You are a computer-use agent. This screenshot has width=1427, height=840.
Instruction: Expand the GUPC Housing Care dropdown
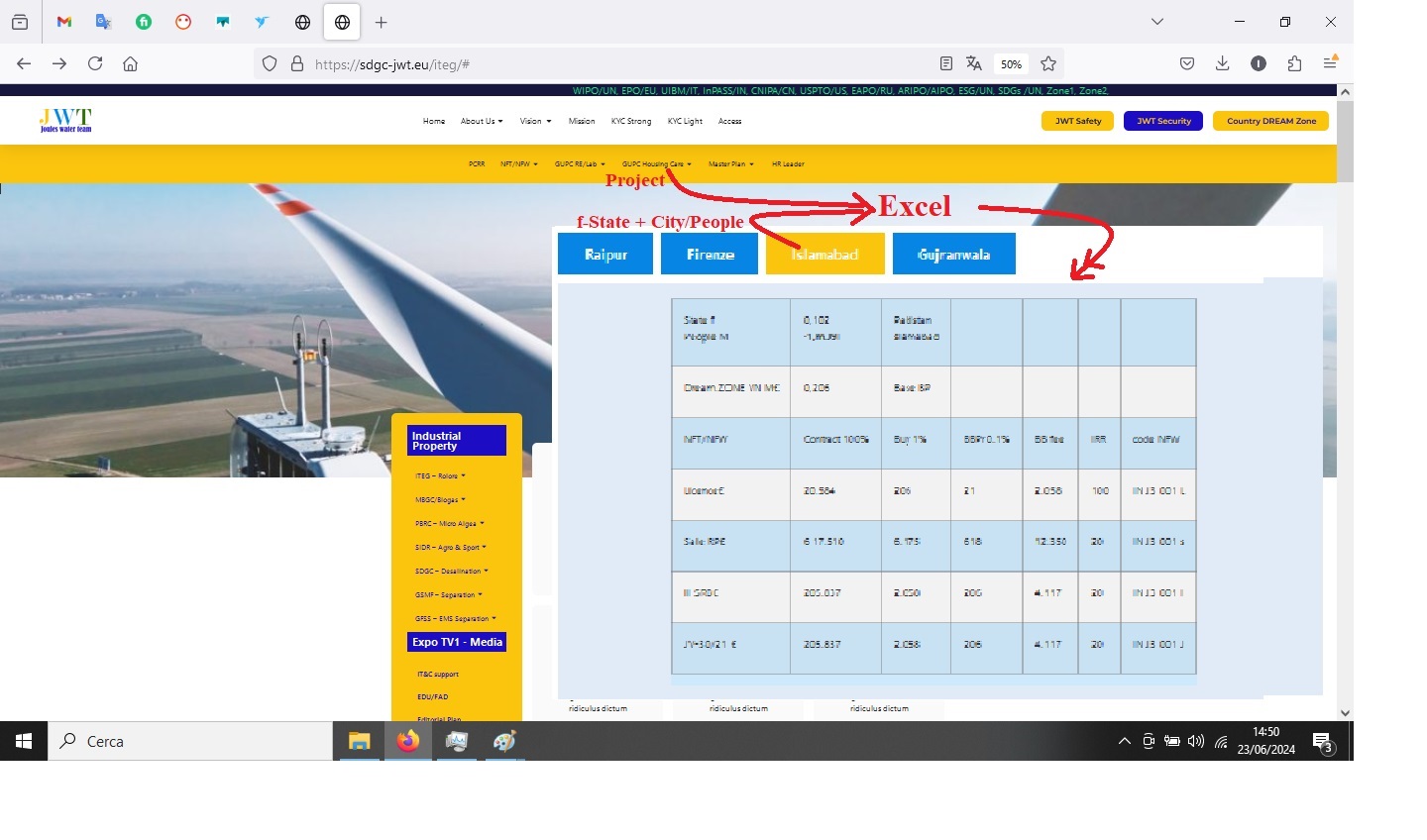[x=657, y=164]
